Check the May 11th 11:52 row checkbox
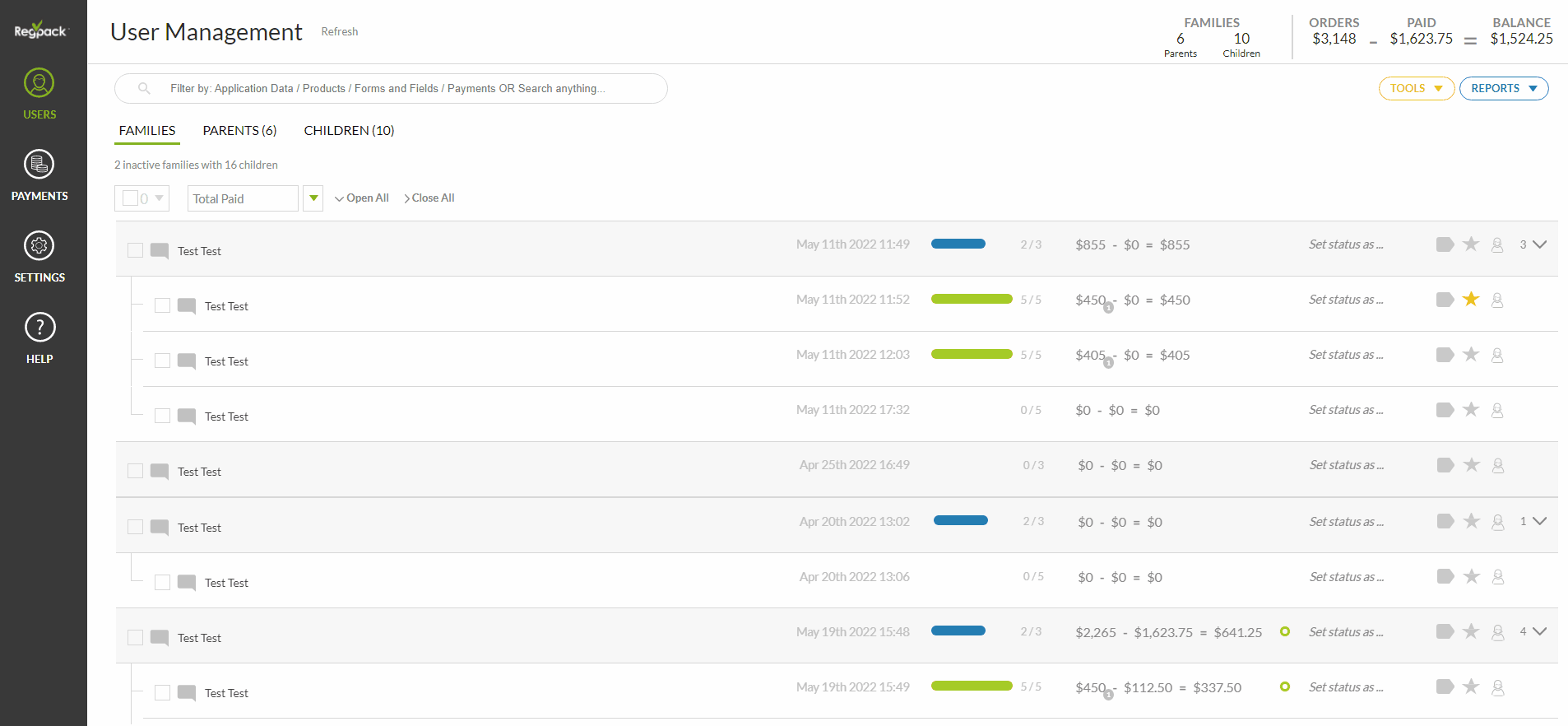 tap(163, 305)
